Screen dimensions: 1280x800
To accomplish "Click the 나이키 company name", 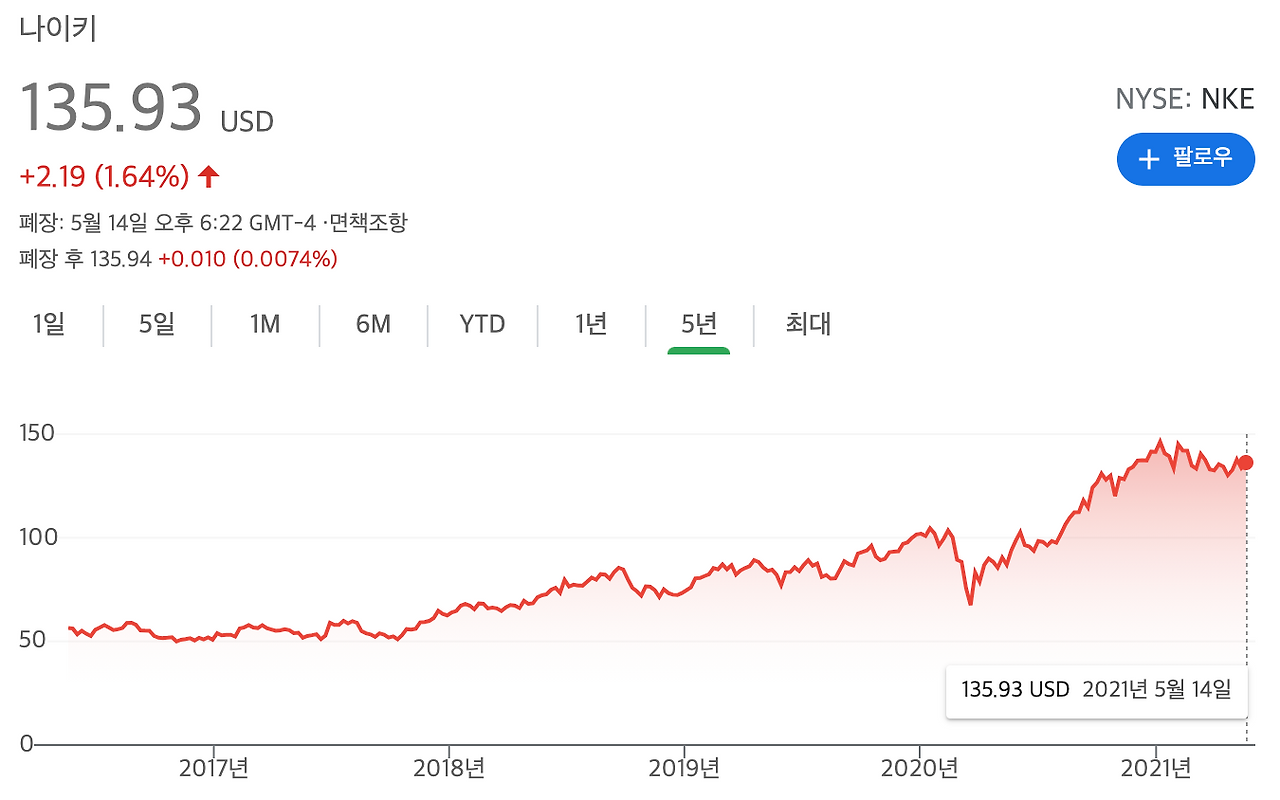I will click(x=58, y=27).
